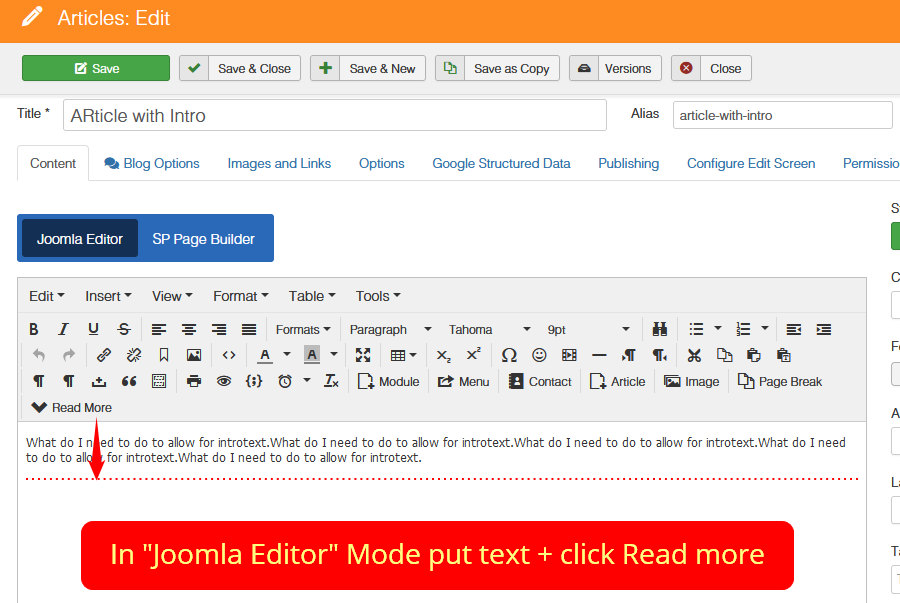Toggle fullscreen editor mode

(x=363, y=355)
